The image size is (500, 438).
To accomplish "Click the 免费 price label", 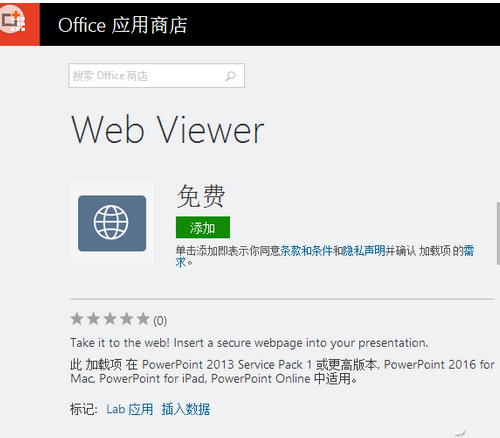I will (x=201, y=196).
